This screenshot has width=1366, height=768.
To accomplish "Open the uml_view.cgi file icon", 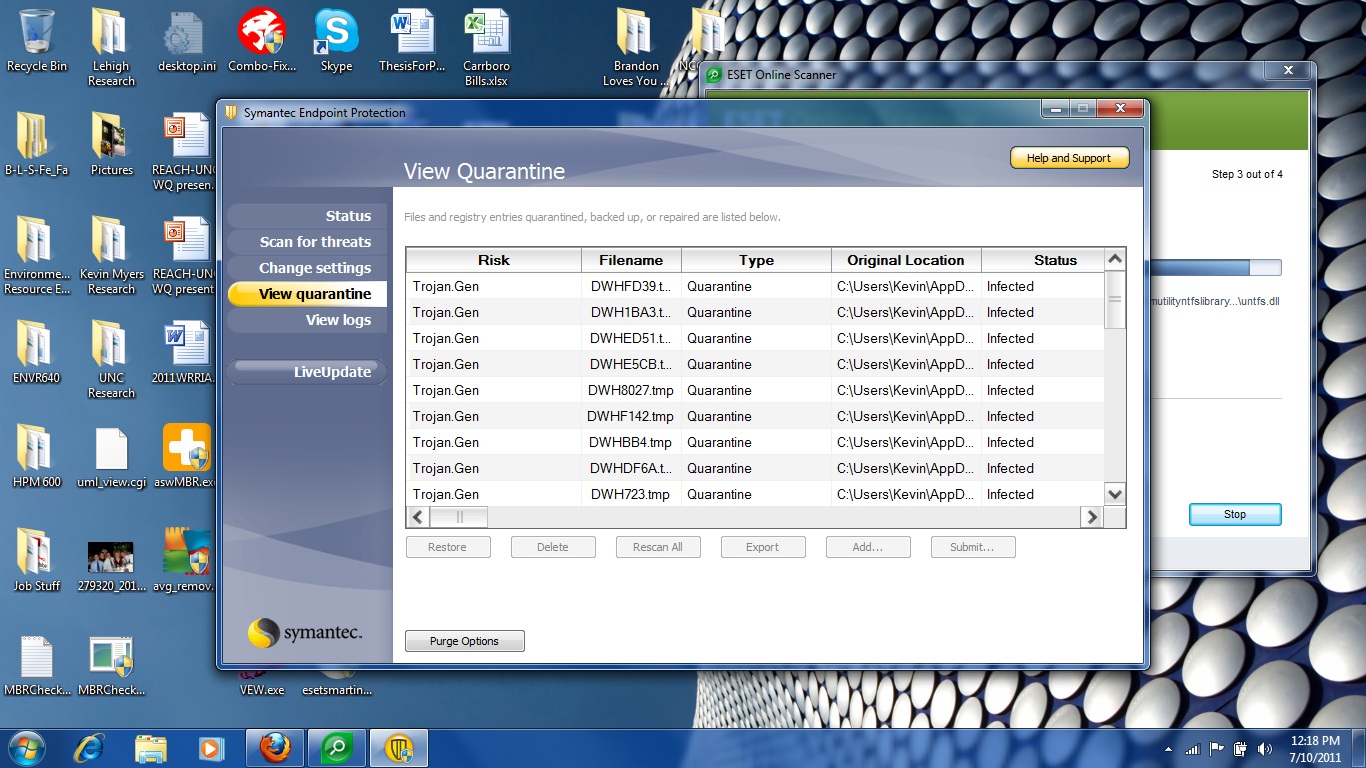I will (111, 456).
